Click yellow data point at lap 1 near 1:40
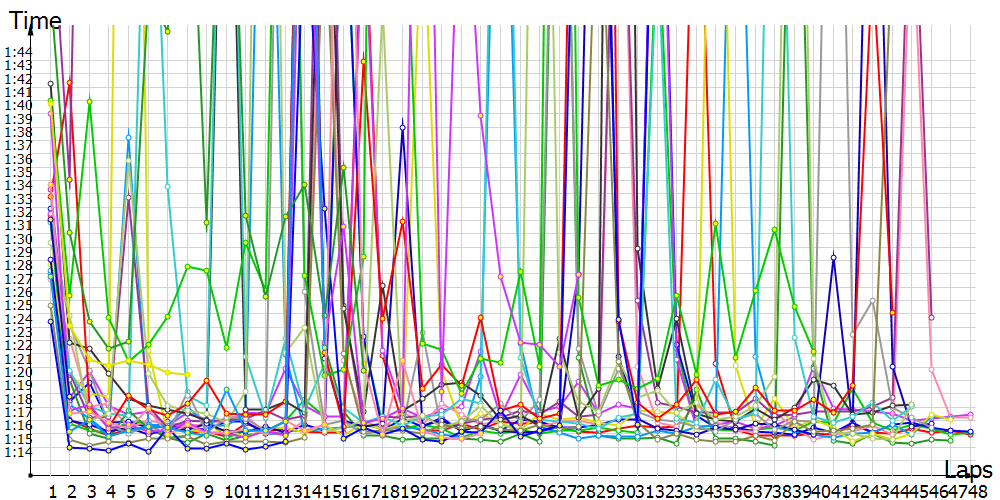This screenshot has height=500, width=1000. pos(50,102)
